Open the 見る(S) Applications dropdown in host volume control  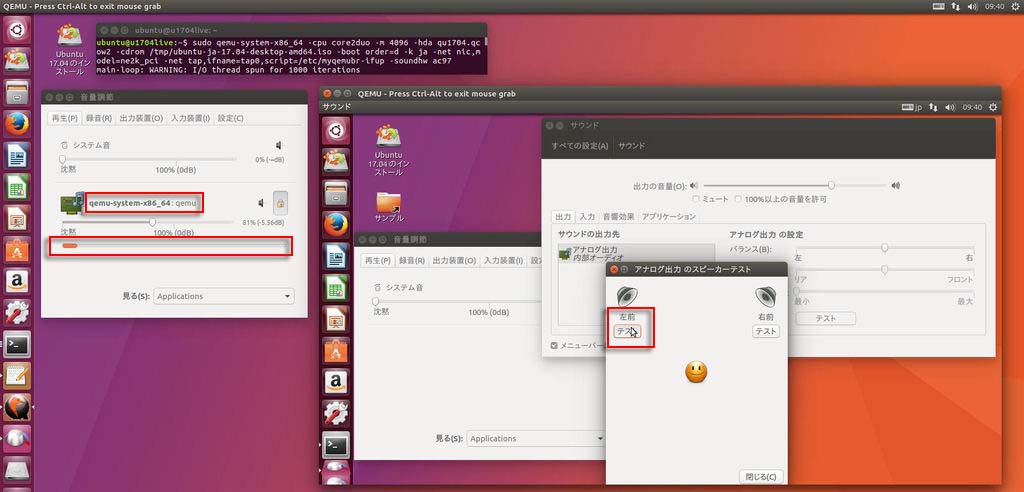(224, 296)
